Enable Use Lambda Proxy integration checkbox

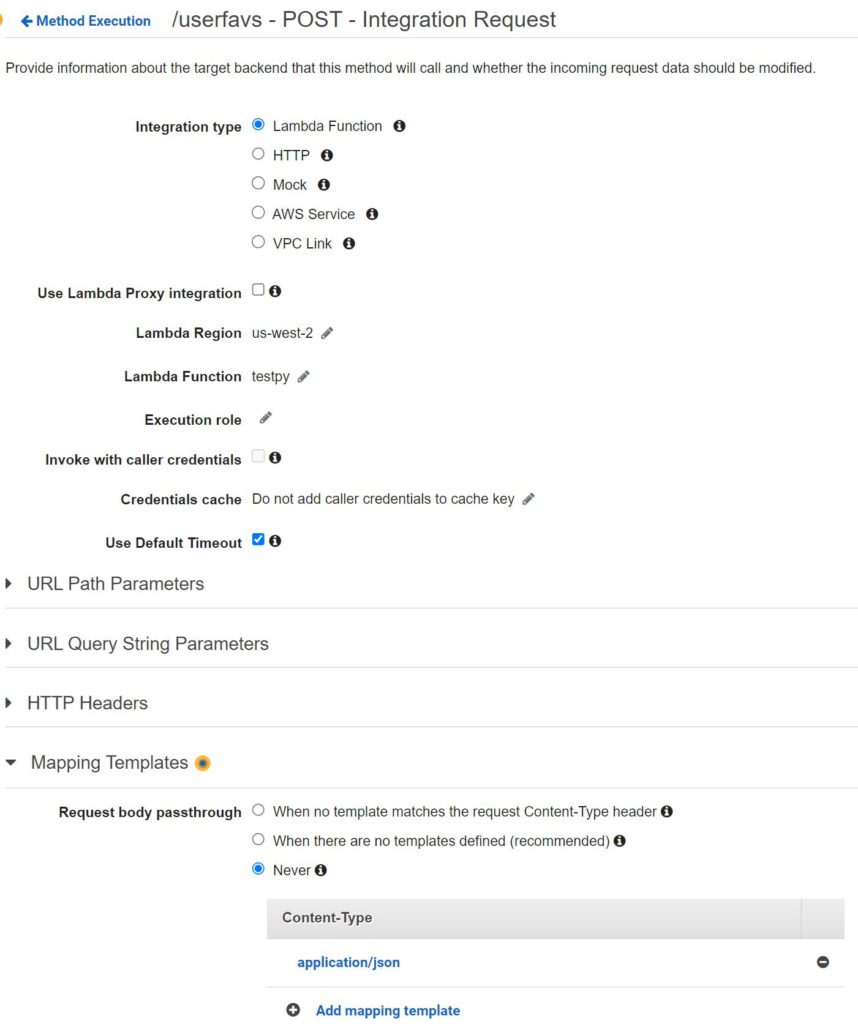(259, 290)
